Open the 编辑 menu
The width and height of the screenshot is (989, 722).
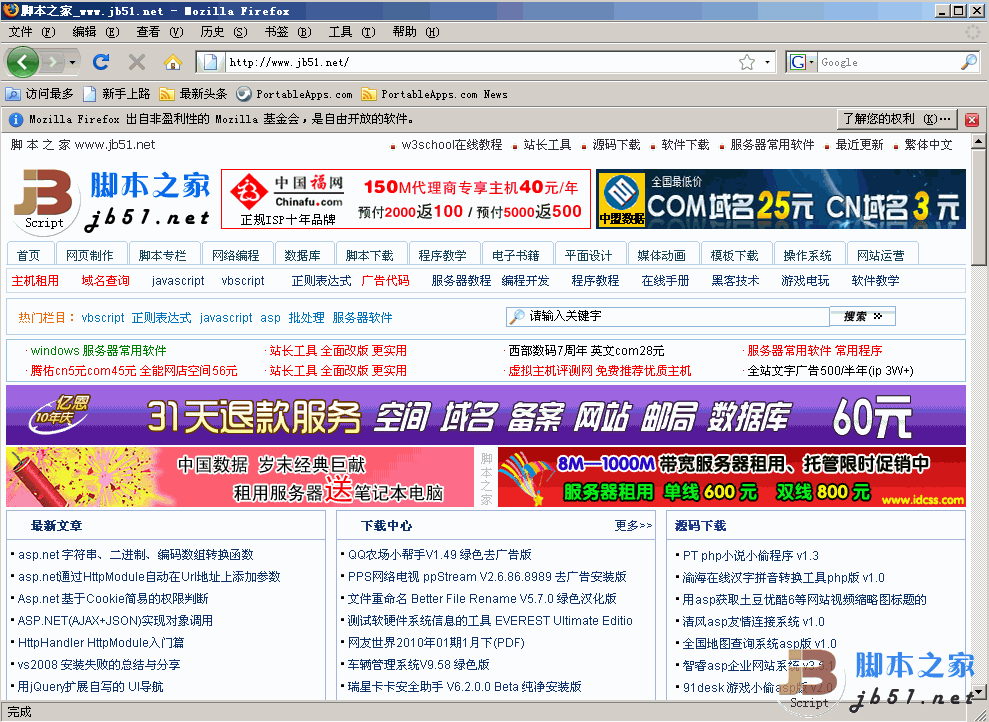pos(96,32)
